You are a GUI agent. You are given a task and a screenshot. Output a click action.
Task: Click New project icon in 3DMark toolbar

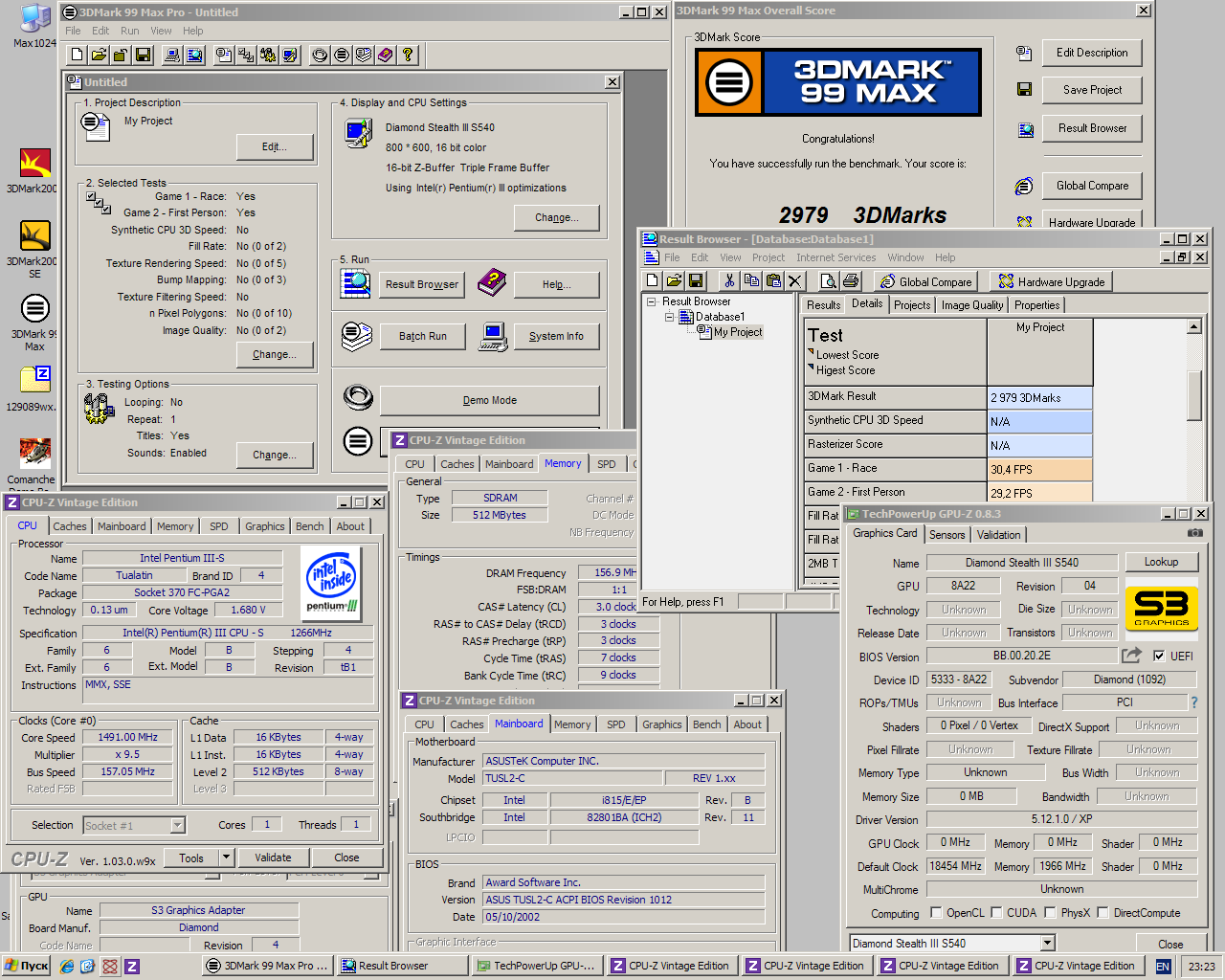pos(78,56)
